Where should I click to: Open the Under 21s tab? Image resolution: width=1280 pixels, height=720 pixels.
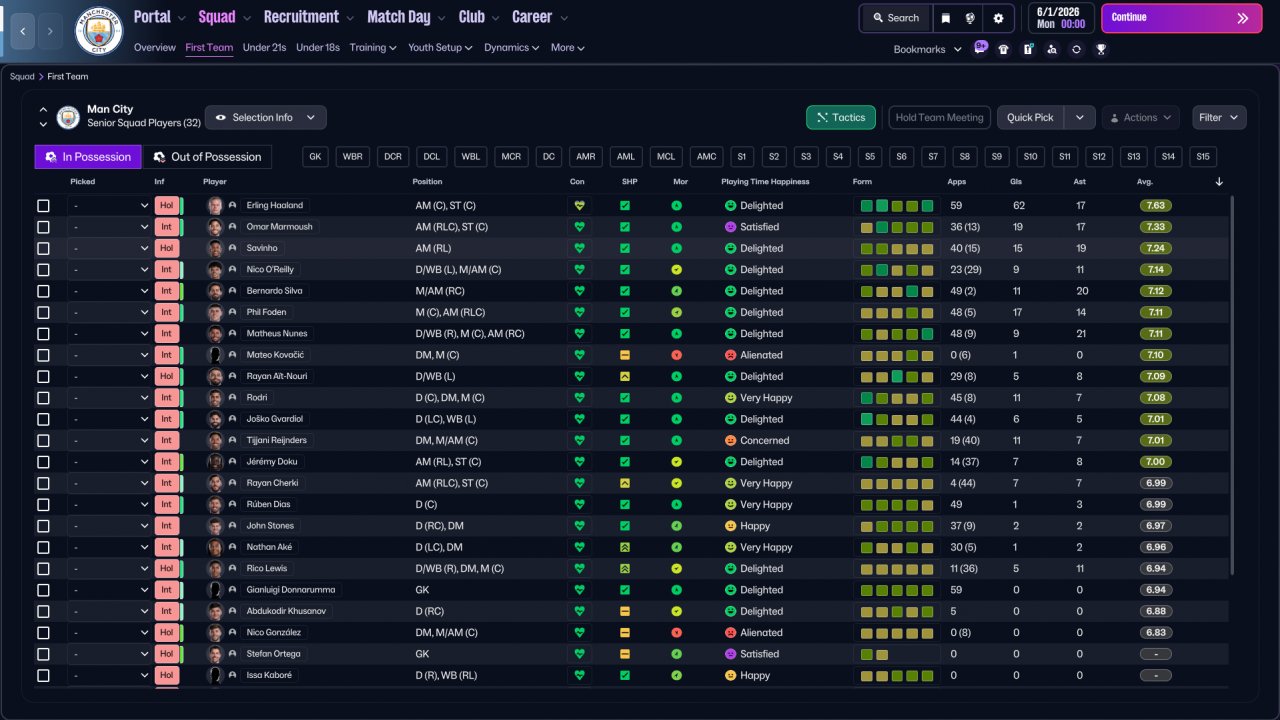click(264, 47)
